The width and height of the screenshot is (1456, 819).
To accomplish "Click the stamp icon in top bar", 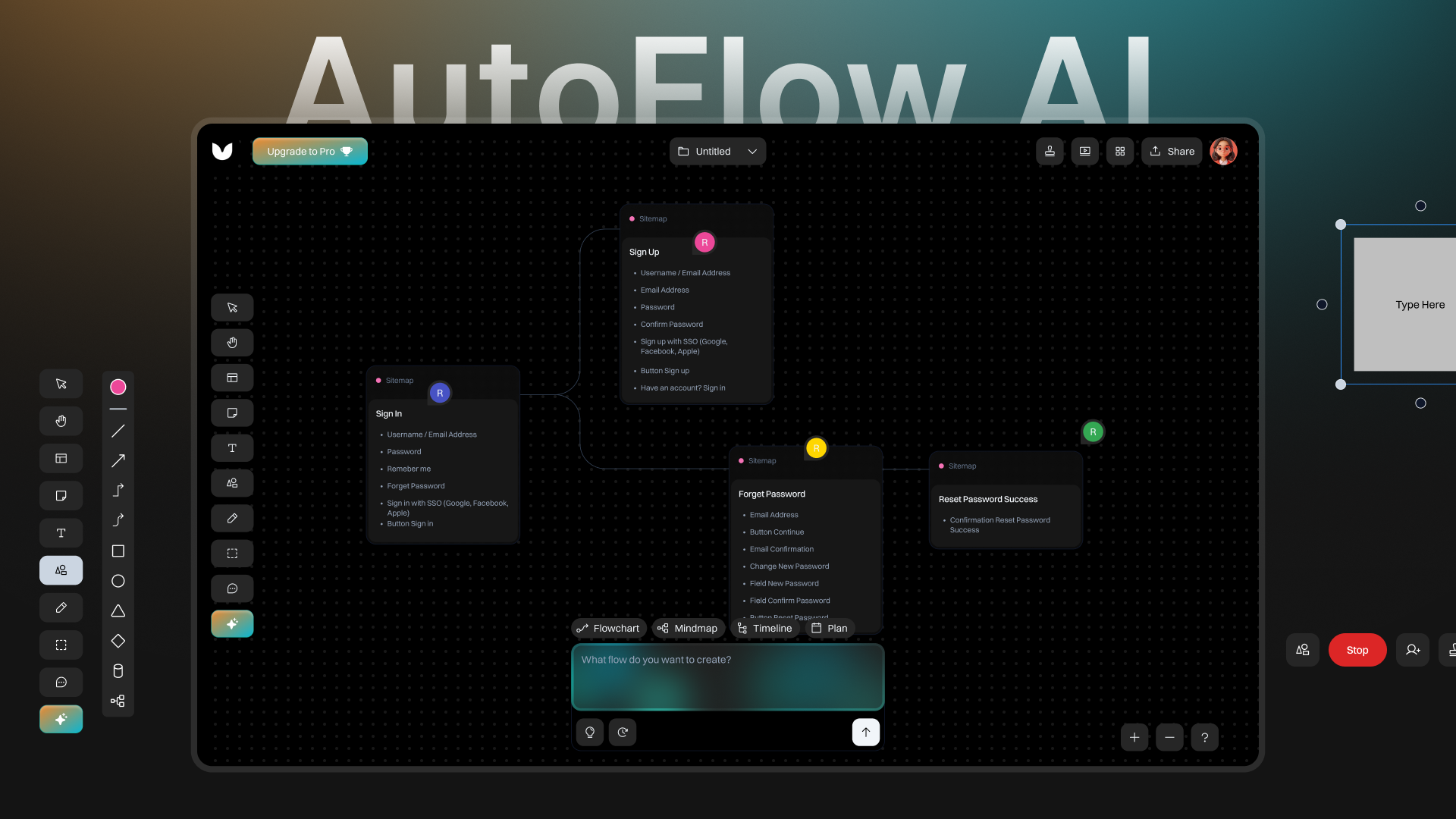I will point(1050,151).
